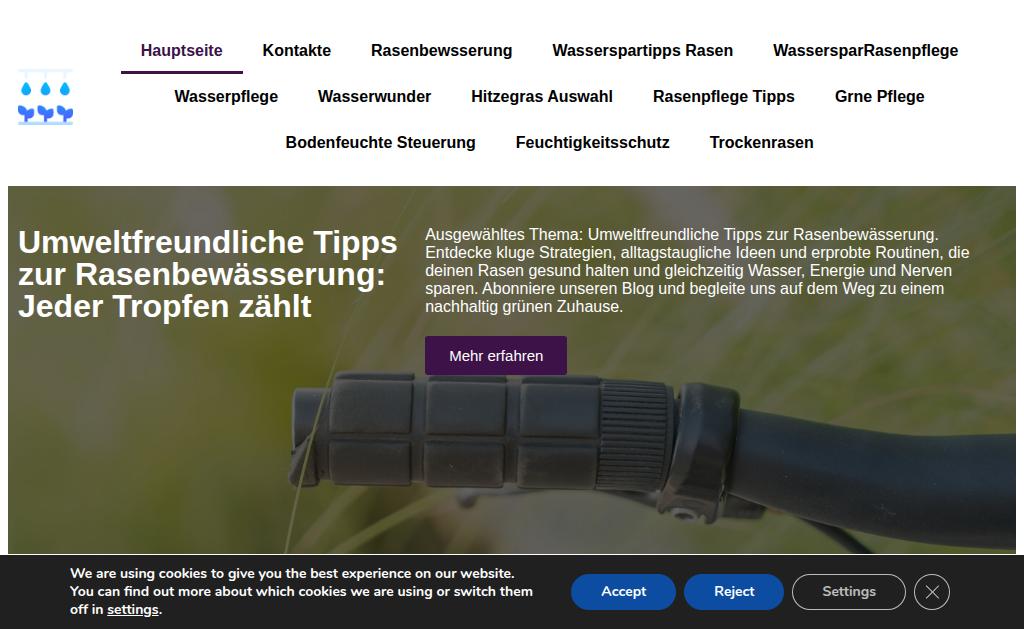Click the Mehr erfahren button

coord(496,356)
